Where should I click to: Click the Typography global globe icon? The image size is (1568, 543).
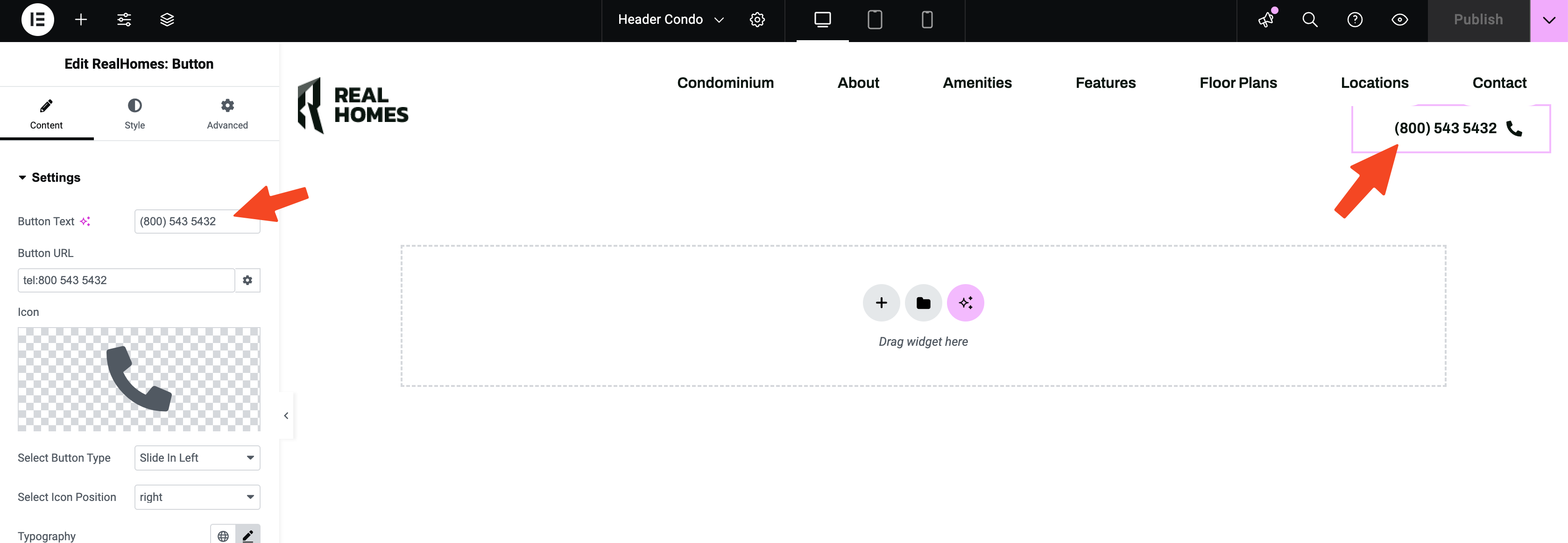click(223, 536)
